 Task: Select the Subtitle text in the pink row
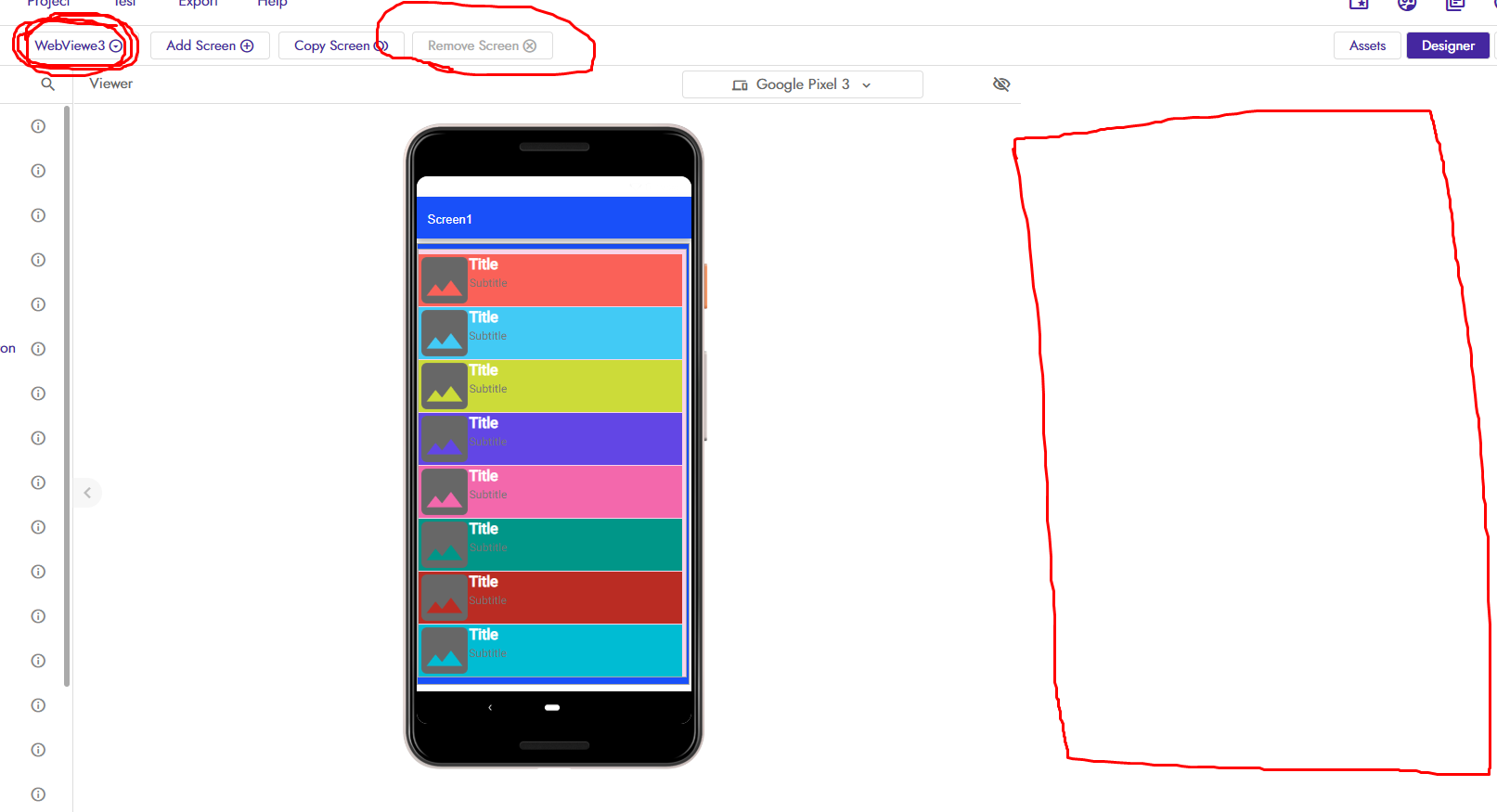(x=488, y=495)
